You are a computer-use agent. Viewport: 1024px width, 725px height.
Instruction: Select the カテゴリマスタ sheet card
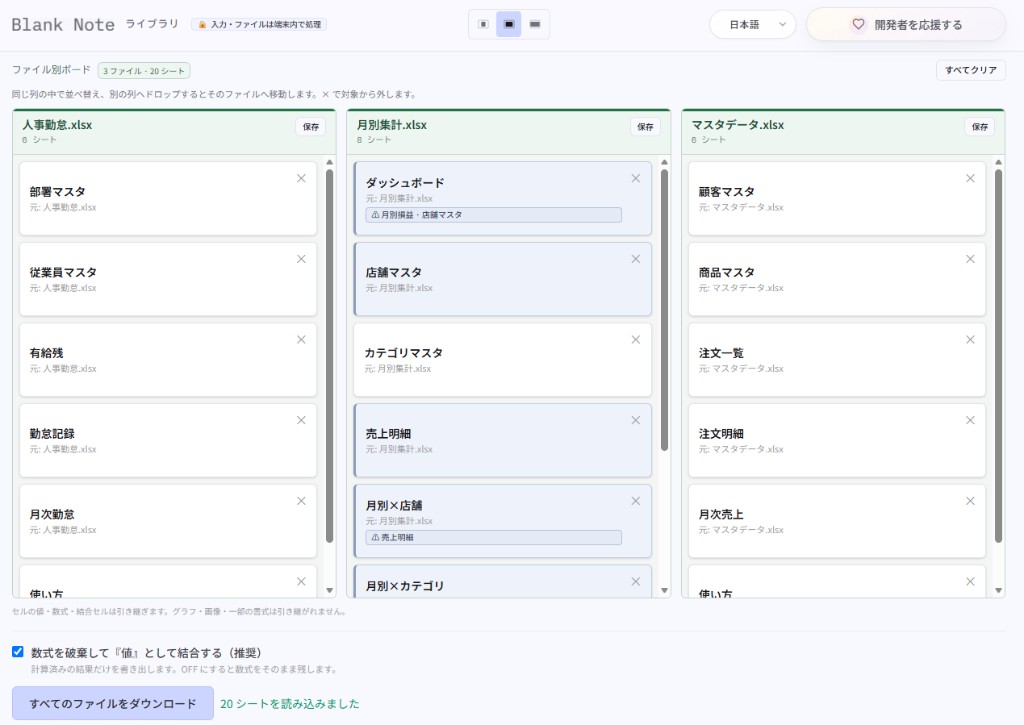point(502,360)
